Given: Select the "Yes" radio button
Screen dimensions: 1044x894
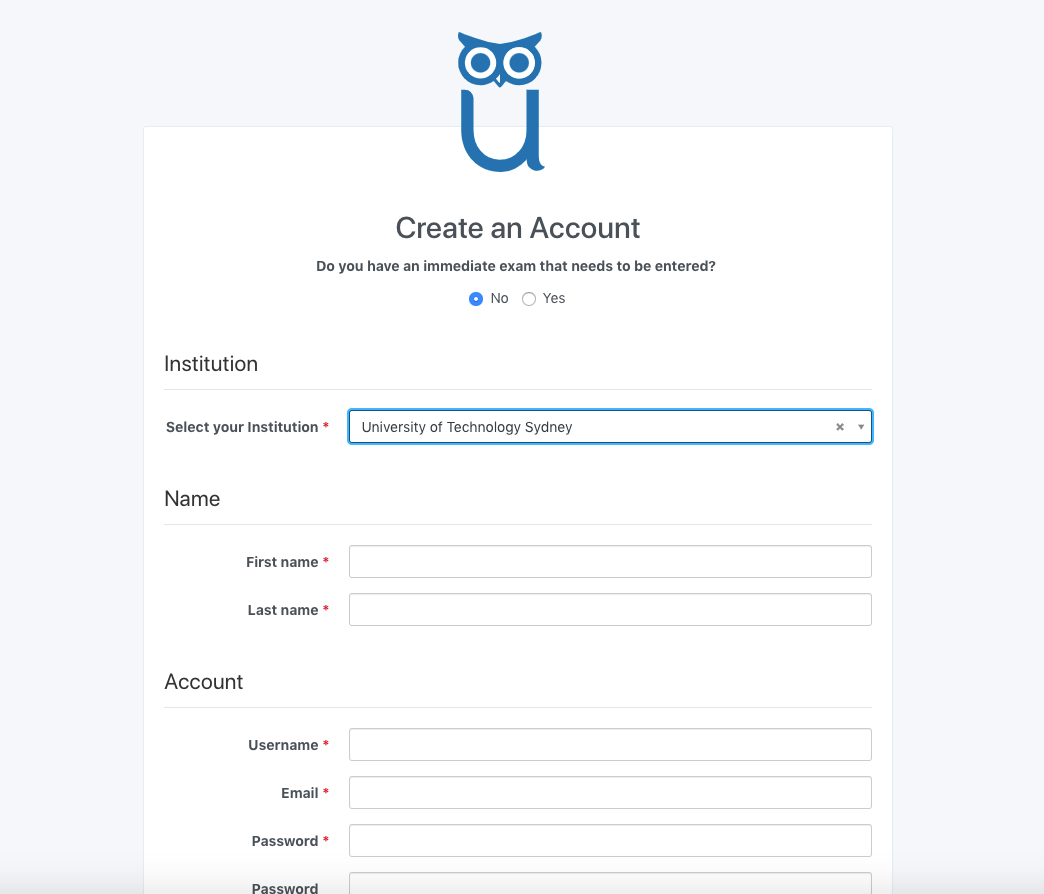Looking at the screenshot, I should pyautogui.click(x=529, y=299).
